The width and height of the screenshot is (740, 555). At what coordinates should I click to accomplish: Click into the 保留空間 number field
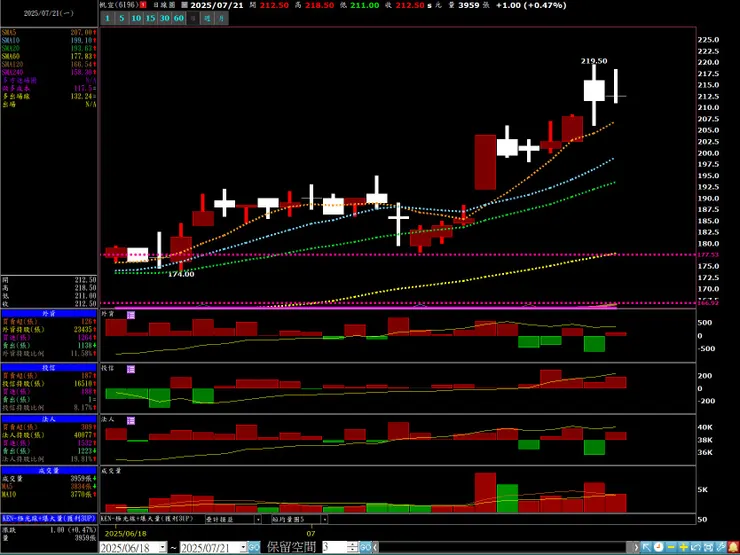pos(335,547)
